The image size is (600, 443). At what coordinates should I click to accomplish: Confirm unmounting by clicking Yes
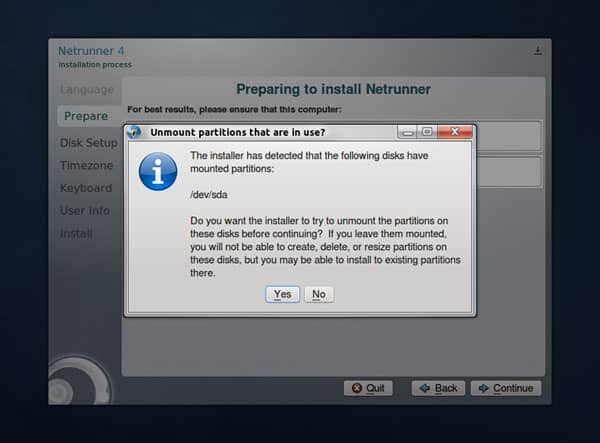(282, 294)
